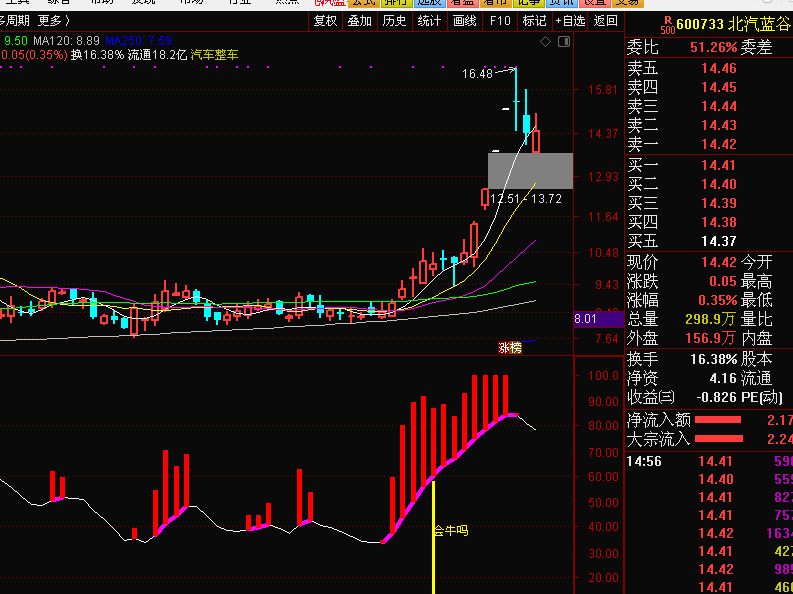Open the F10 company information

[500, 21]
